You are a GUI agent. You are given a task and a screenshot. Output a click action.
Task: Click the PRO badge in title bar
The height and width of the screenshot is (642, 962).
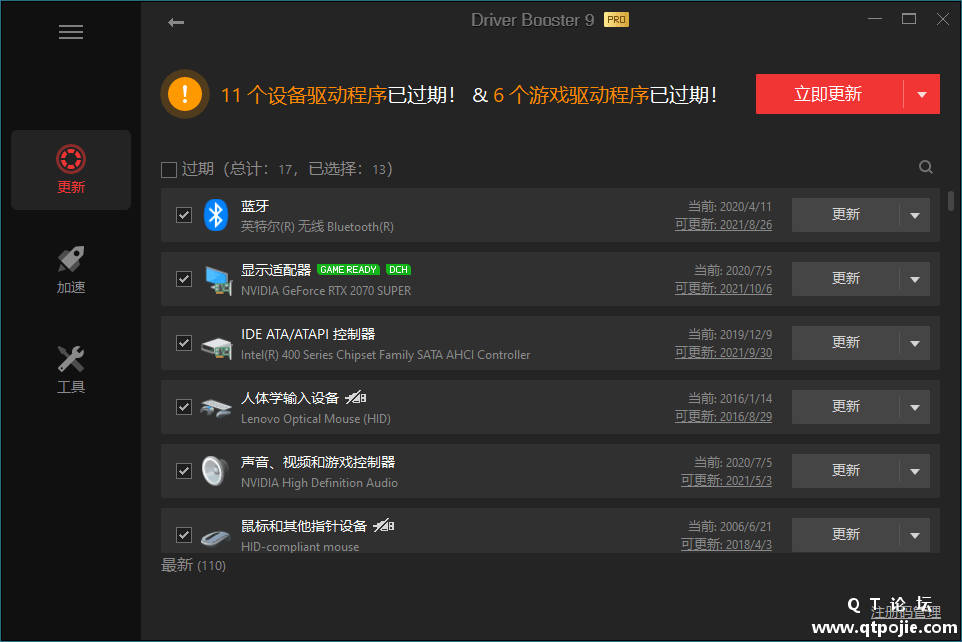(616, 20)
